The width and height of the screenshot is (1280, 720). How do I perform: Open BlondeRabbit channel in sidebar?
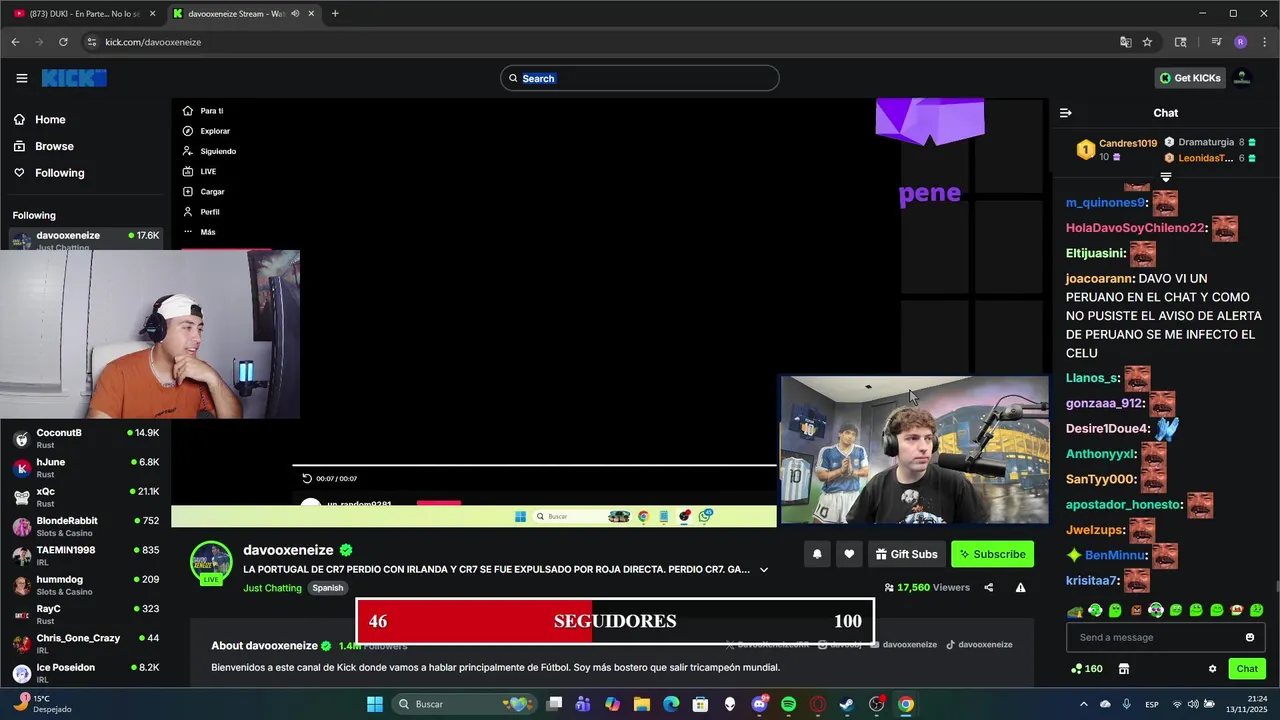85,526
